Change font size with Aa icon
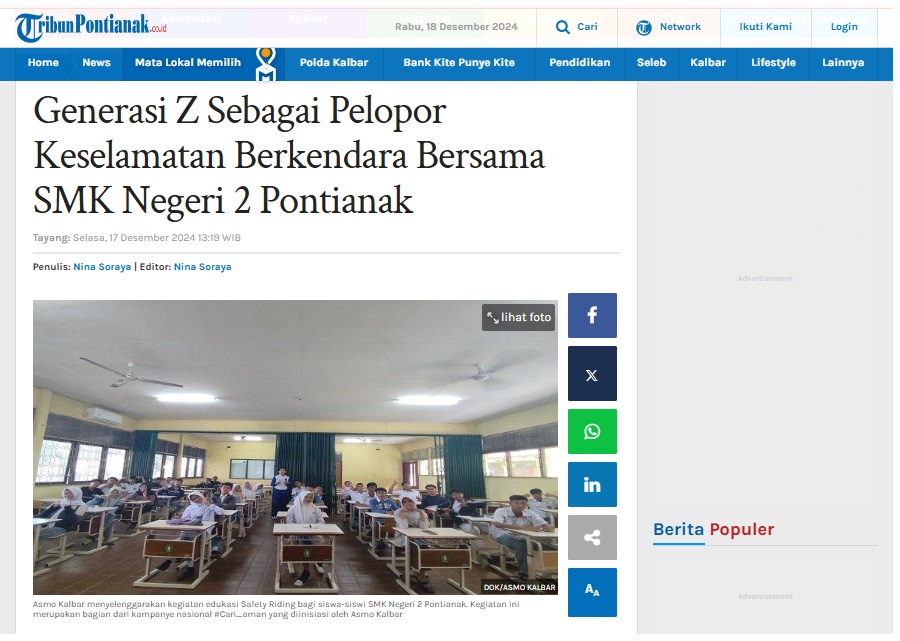Image resolution: width=900 pixels, height=641 pixels. point(592,592)
